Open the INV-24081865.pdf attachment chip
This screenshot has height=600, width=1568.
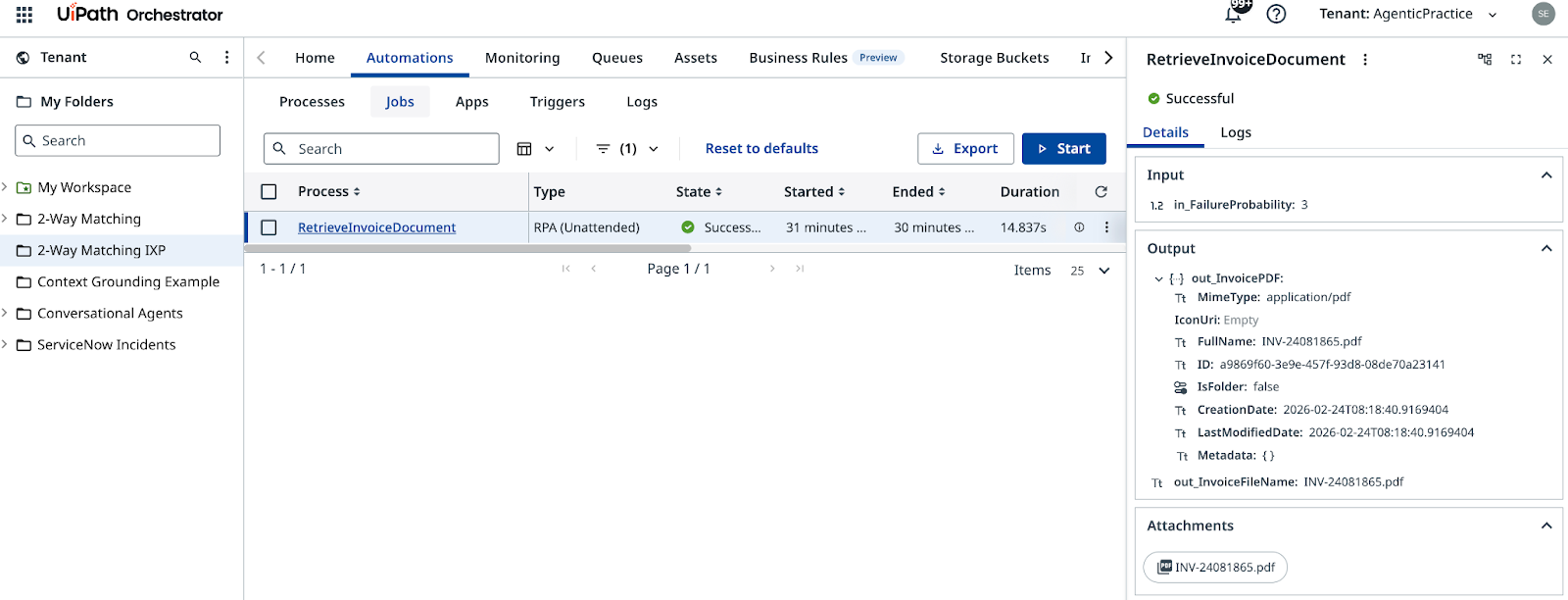click(x=1215, y=568)
